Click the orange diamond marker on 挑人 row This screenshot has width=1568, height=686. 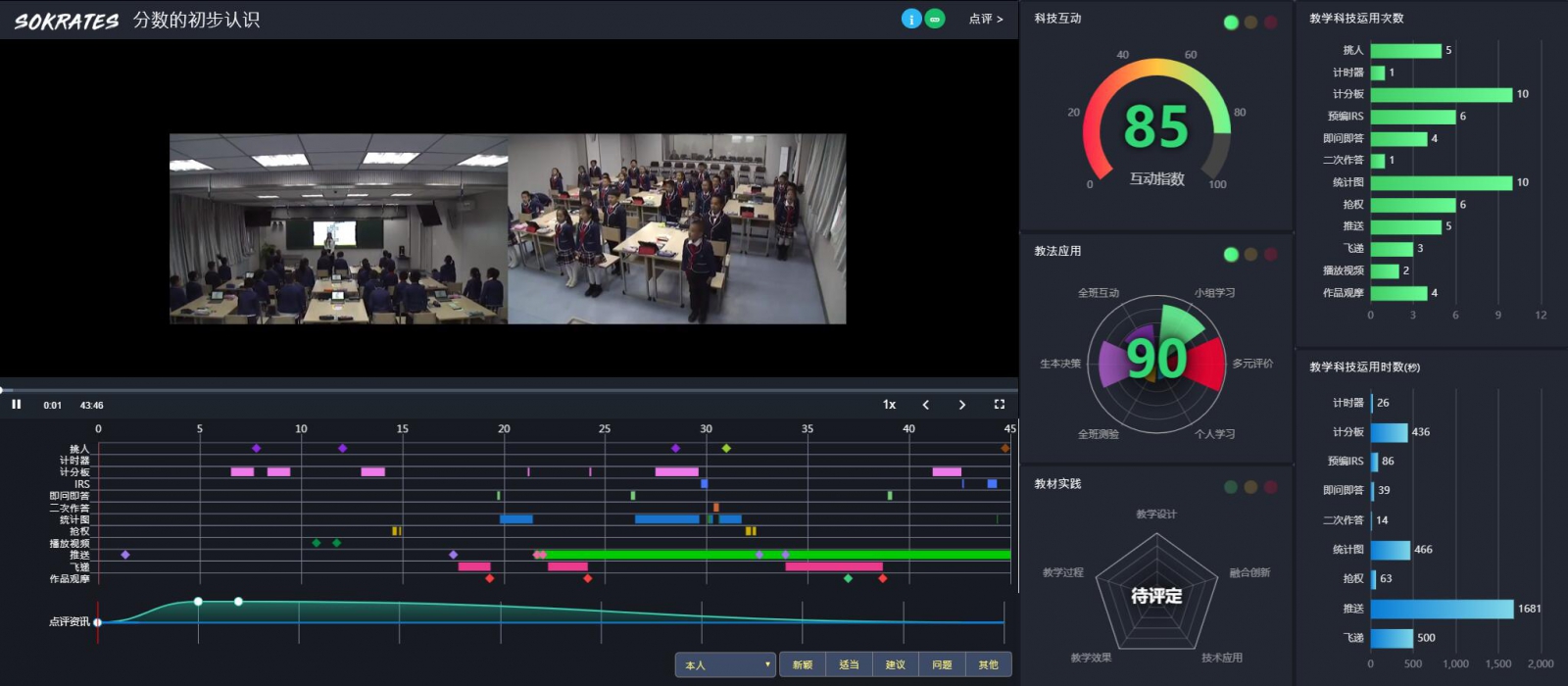(x=1004, y=448)
